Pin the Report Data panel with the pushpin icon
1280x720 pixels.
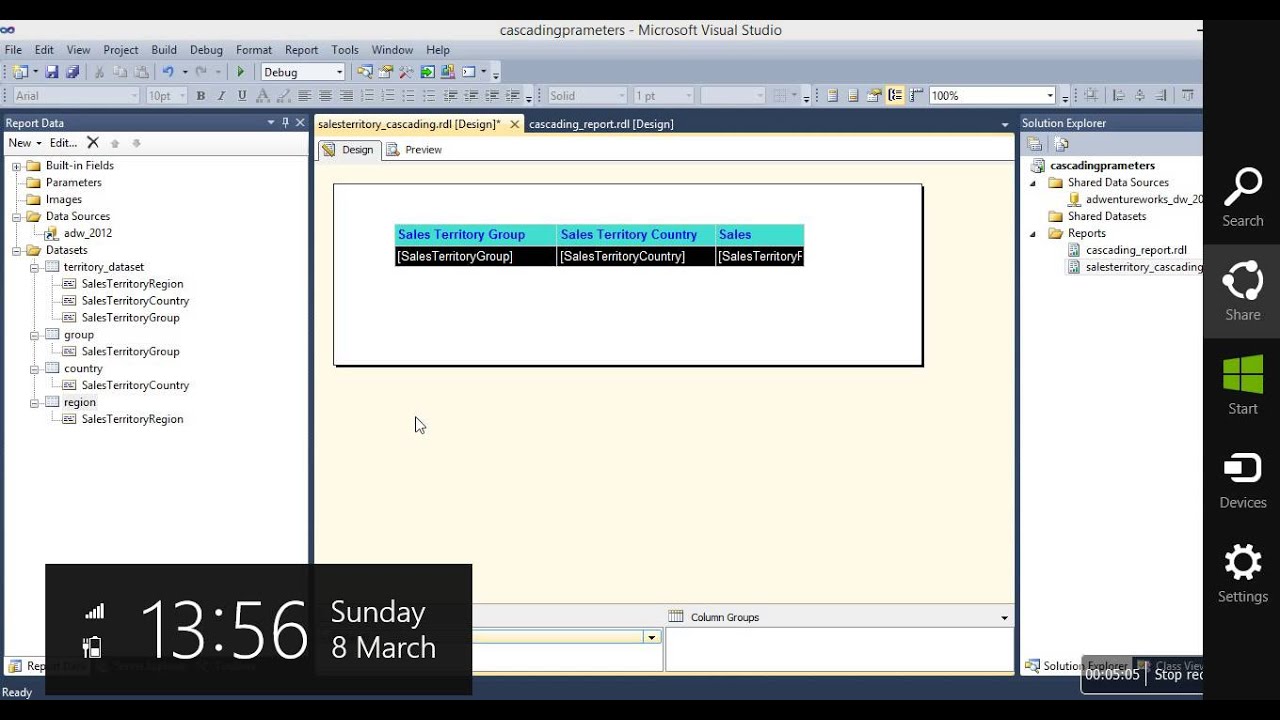pyautogui.click(x=285, y=123)
